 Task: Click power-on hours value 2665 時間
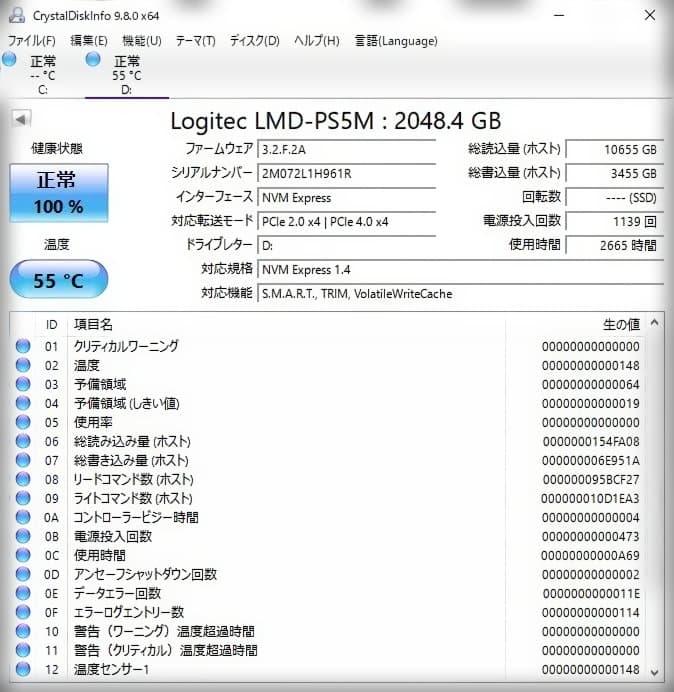[614, 245]
